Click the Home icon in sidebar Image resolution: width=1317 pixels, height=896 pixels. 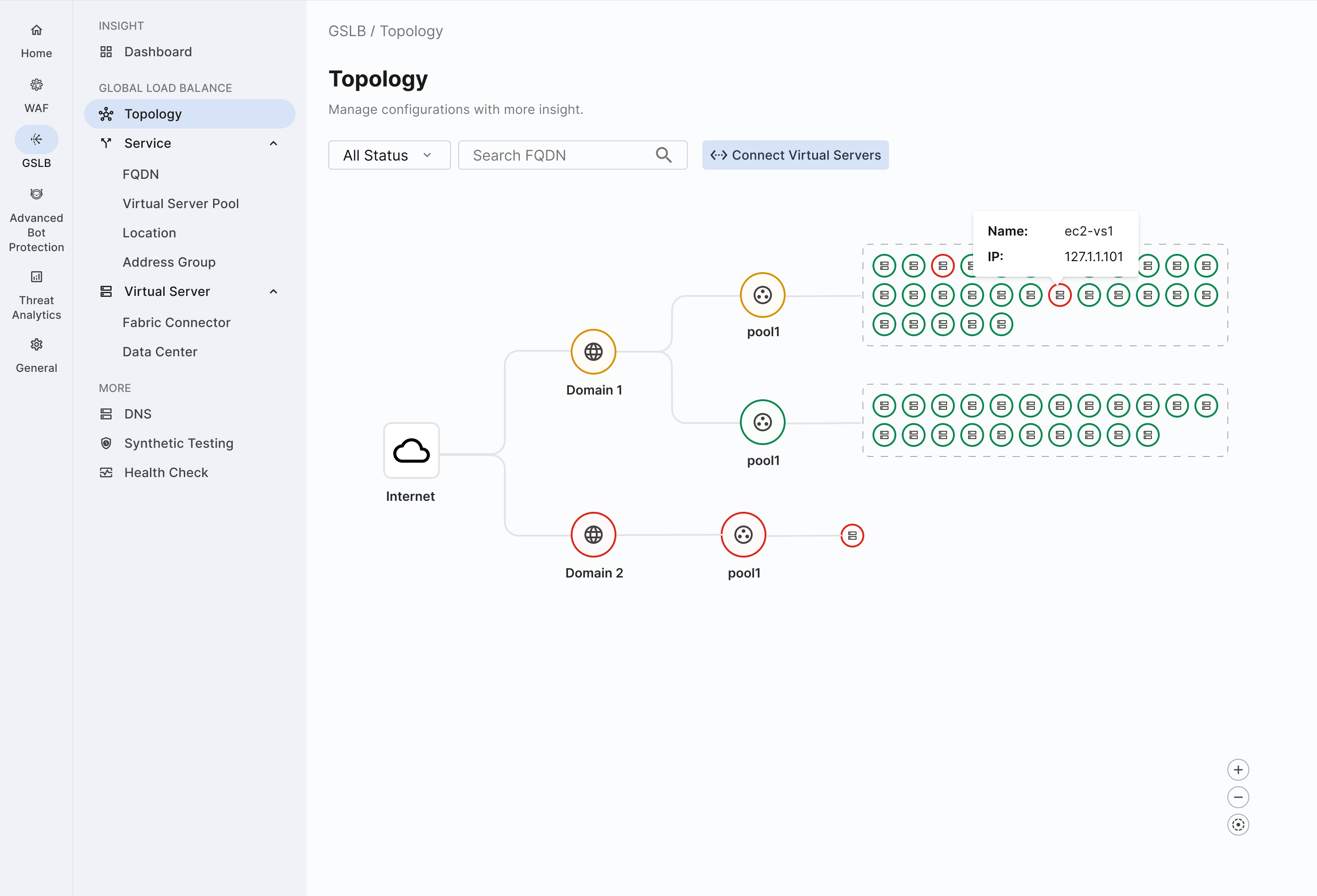pyautogui.click(x=36, y=29)
